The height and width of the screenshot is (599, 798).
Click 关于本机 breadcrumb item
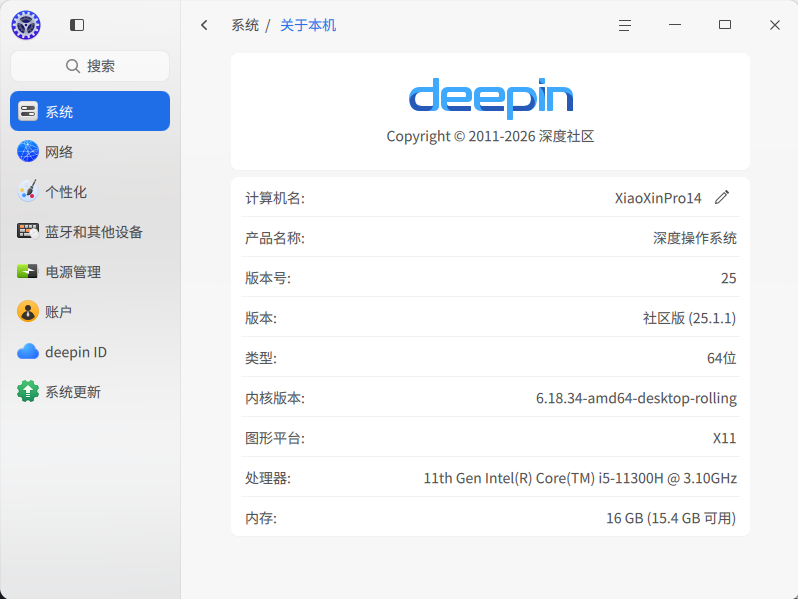[308, 25]
